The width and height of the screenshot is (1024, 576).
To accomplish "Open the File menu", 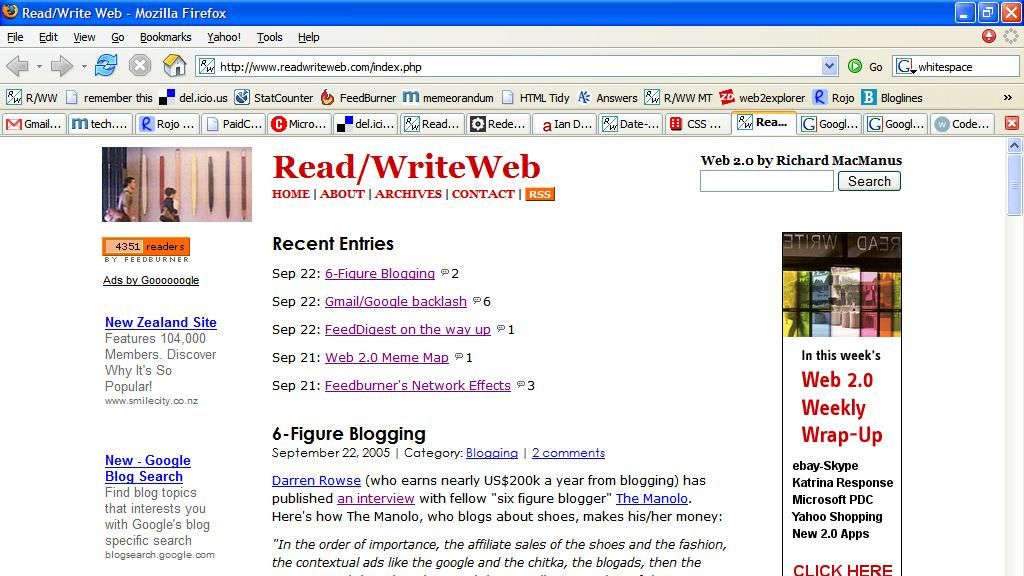I will click(x=15, y=37).
